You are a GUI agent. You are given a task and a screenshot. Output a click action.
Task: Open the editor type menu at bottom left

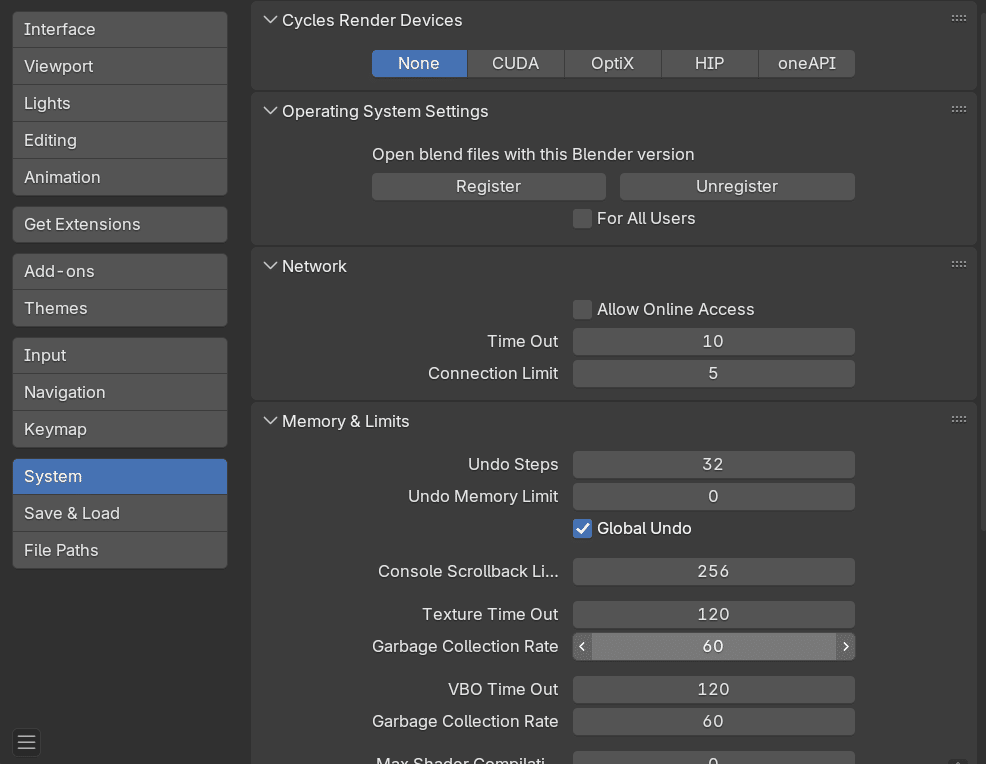coord(26,742)
